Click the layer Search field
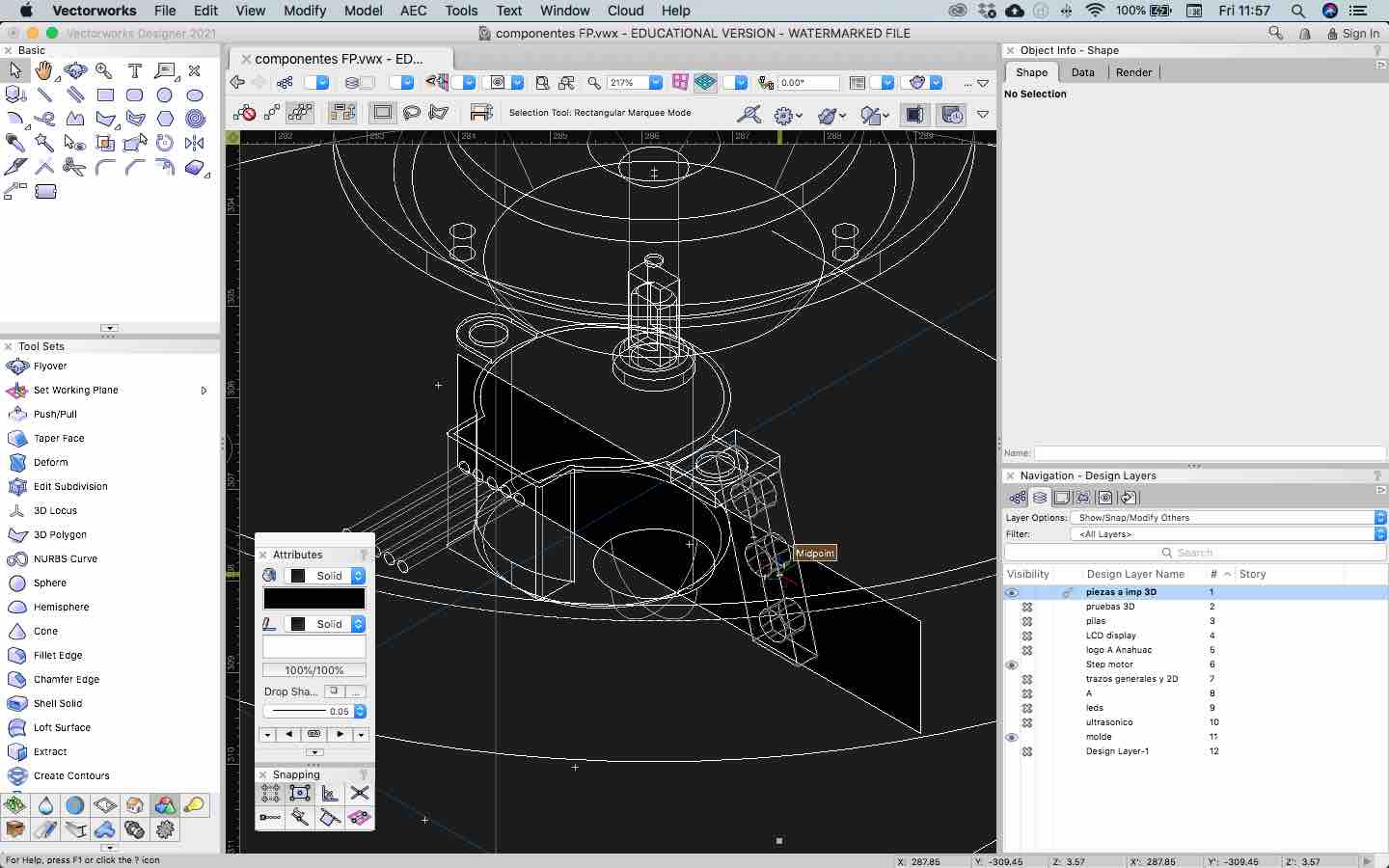The width and height of the screenshot is (1389, 868). 1194,553
